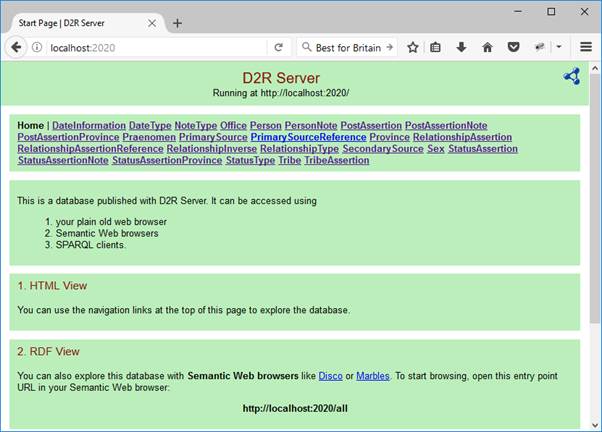Image resolution: width=602 pixels, height=432 pixels.
Task: Click the browser back arrow button
Action: pyautogui.click(x=16, y=47)
